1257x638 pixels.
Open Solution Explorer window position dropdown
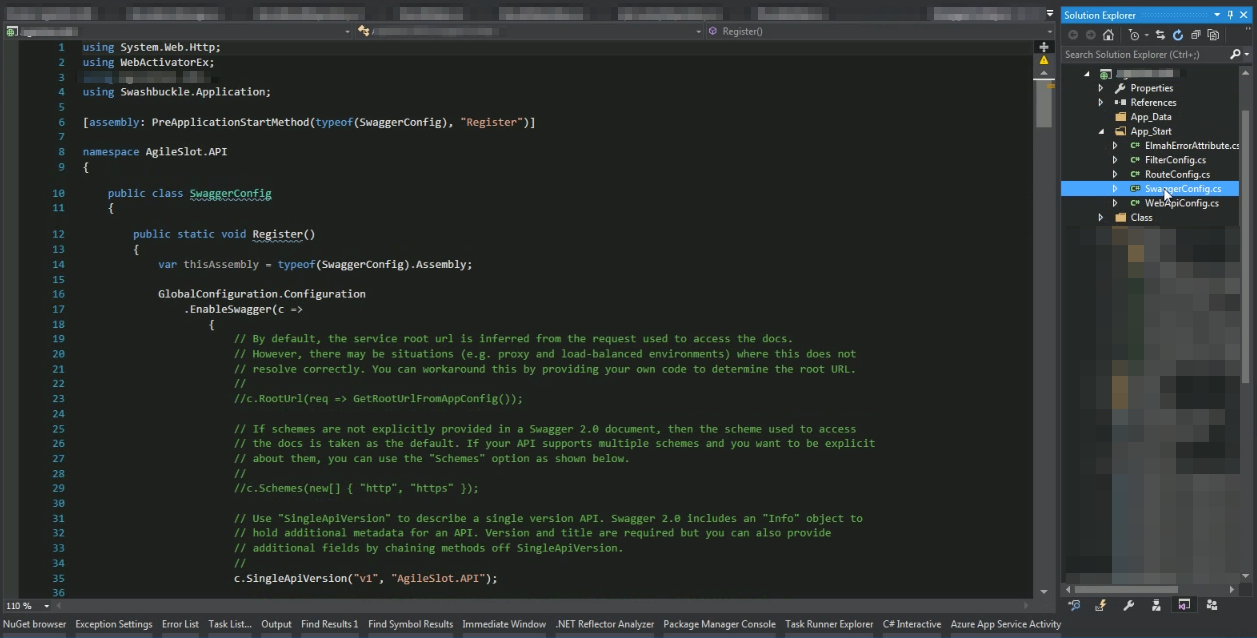[x=1217, y=15]
